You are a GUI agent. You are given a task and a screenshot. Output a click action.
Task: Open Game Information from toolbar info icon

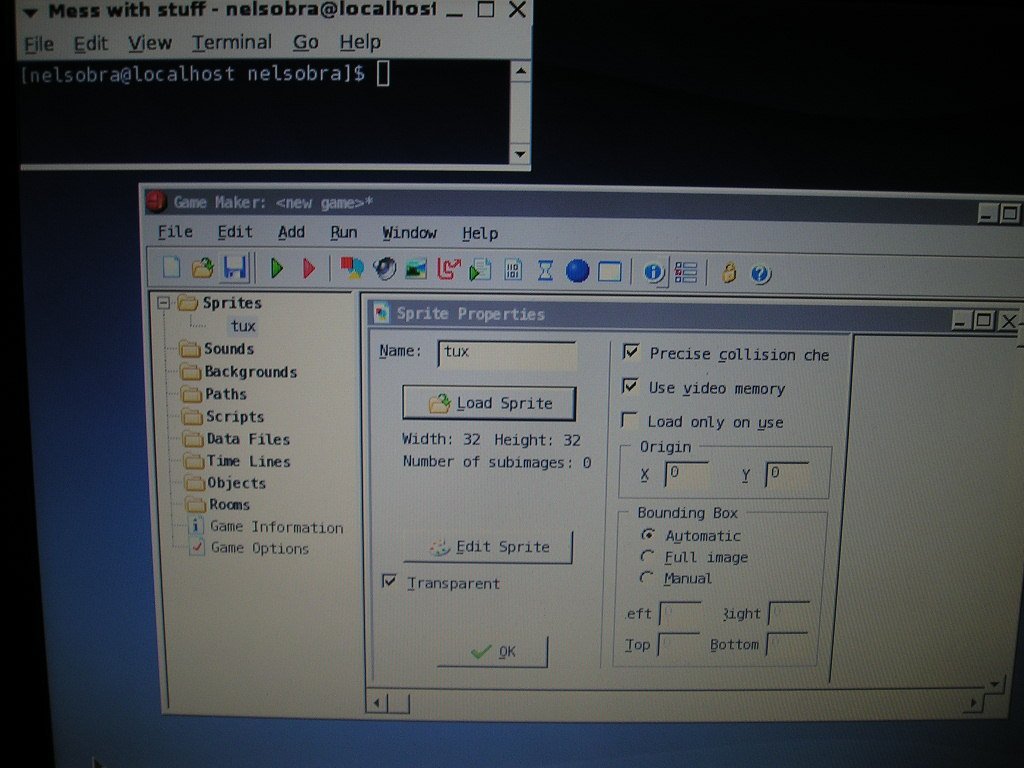[x=653, y=271]
